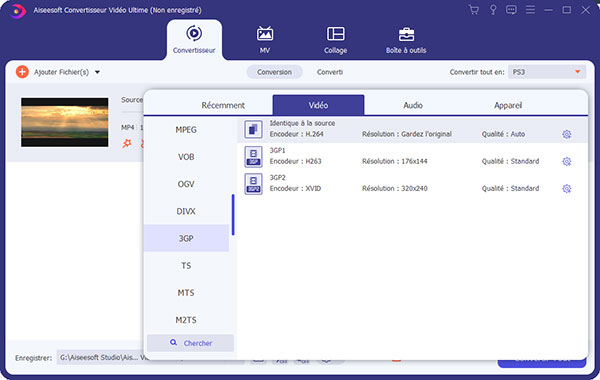The height and width of the screenshot is (380, 600).
Task: Open the MV tab
Action: tap(265, 40)
